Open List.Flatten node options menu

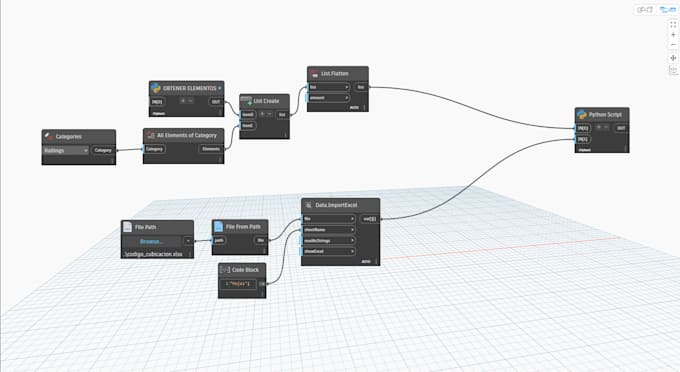(x=364, y=107)
